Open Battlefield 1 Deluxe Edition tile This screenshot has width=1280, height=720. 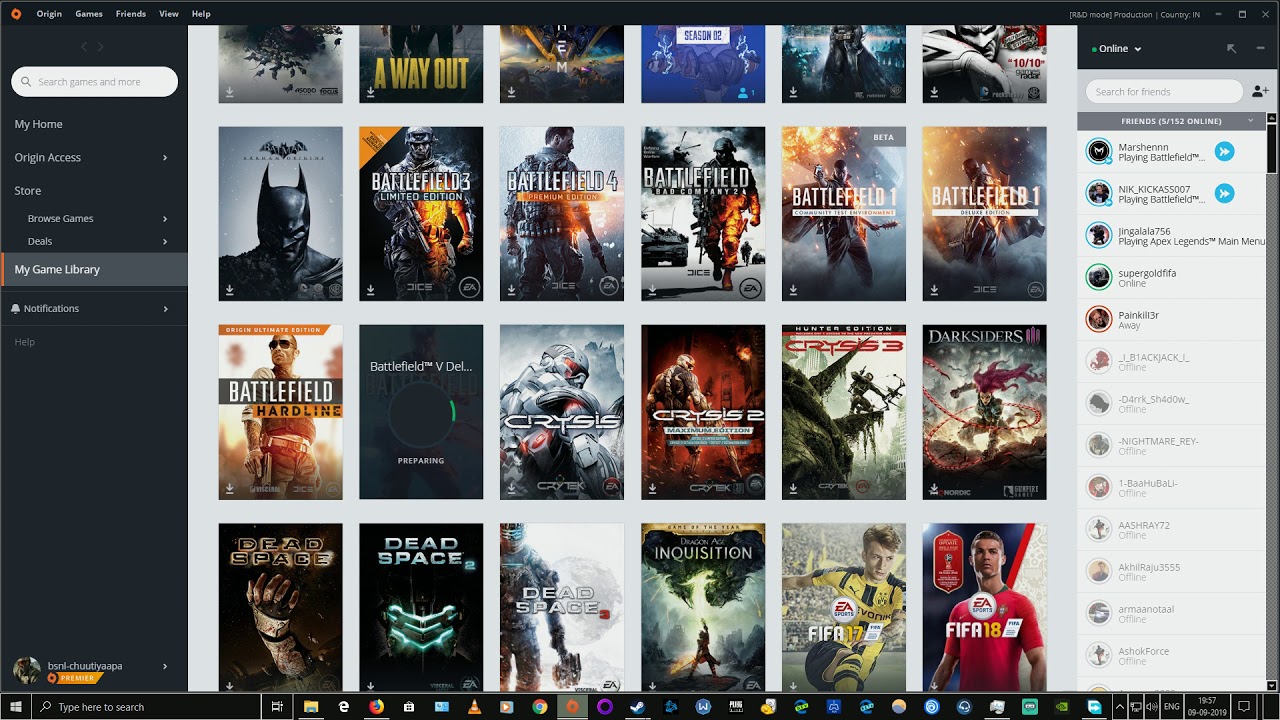point(985,214)
